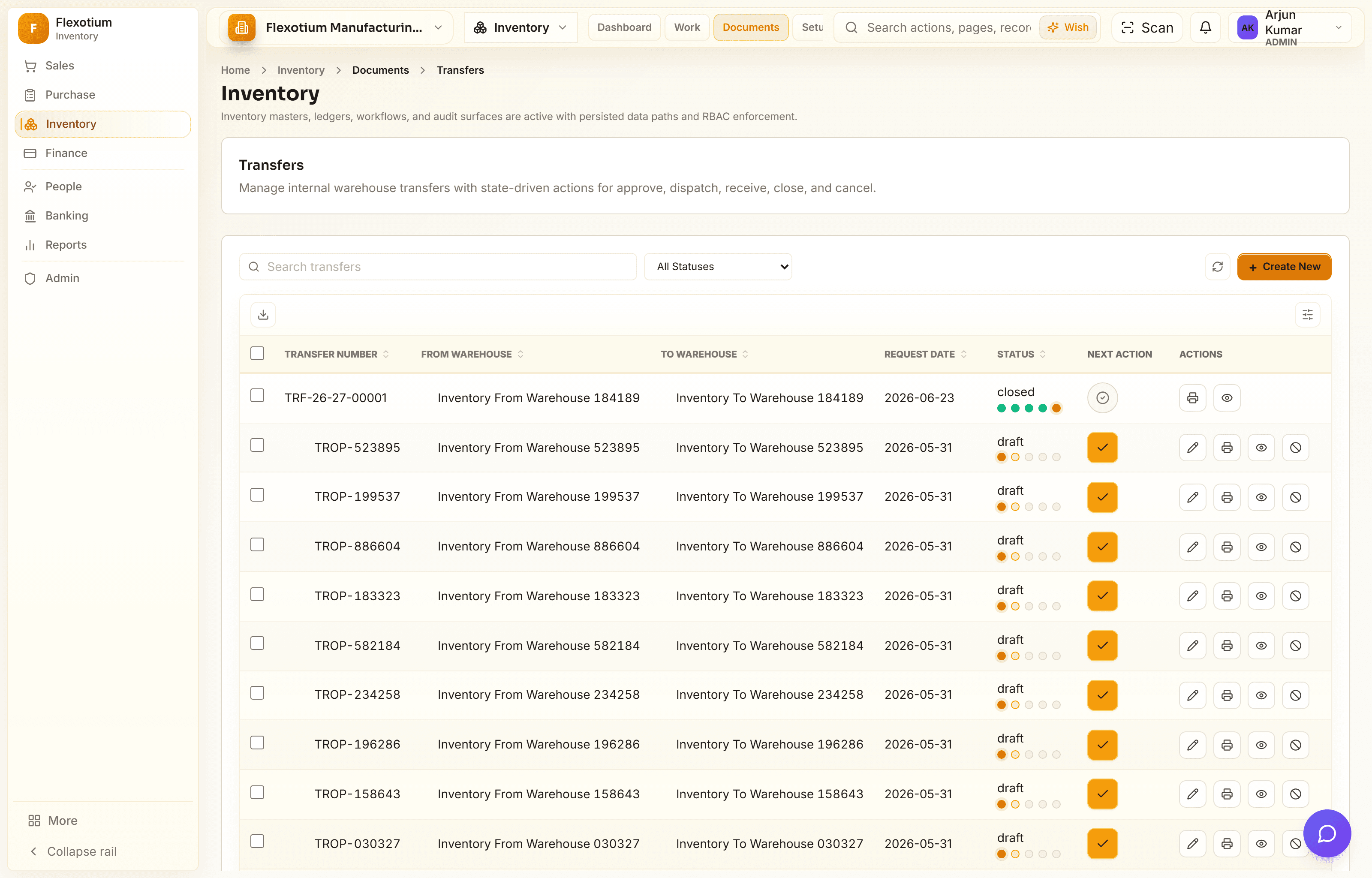Toggle the select-all rows checkbox

(257, 354)
